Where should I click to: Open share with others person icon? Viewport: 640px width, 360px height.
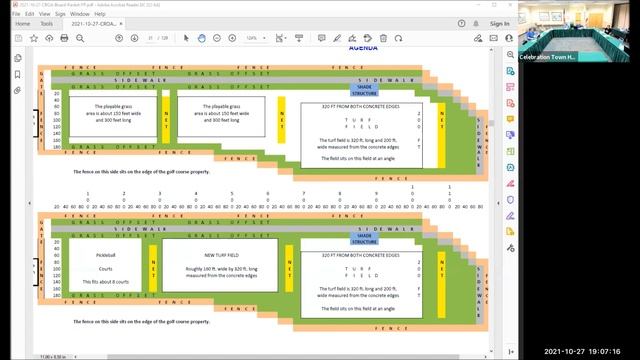[509, 38]
